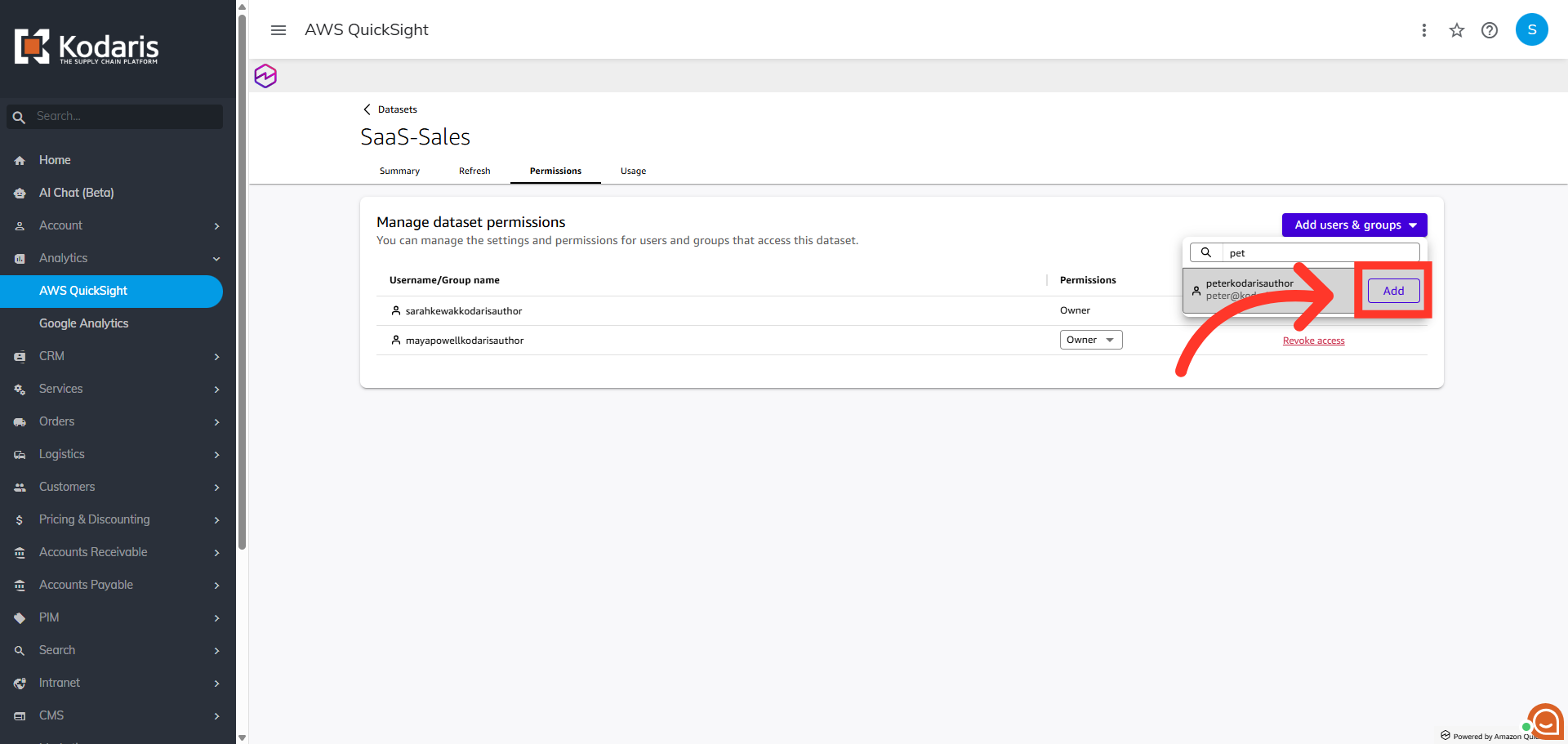
Task: Open the user avatar S profile
Action: 1532,29
